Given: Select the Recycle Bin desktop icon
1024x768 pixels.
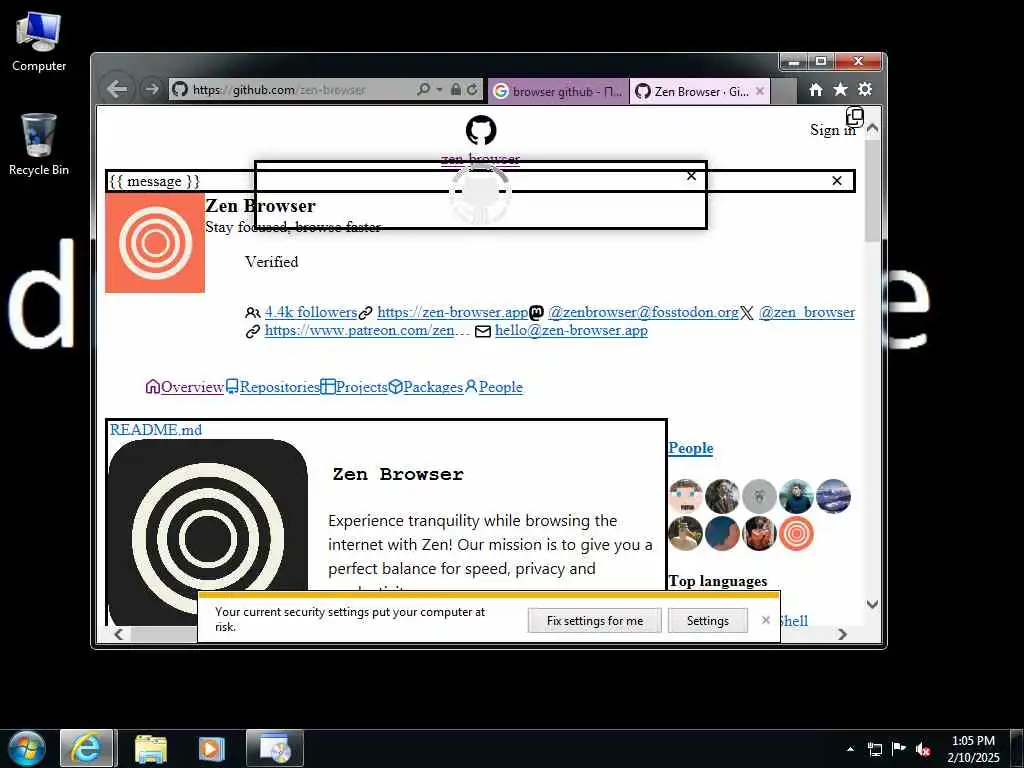Looking at the screenshot, I should 39,144.
